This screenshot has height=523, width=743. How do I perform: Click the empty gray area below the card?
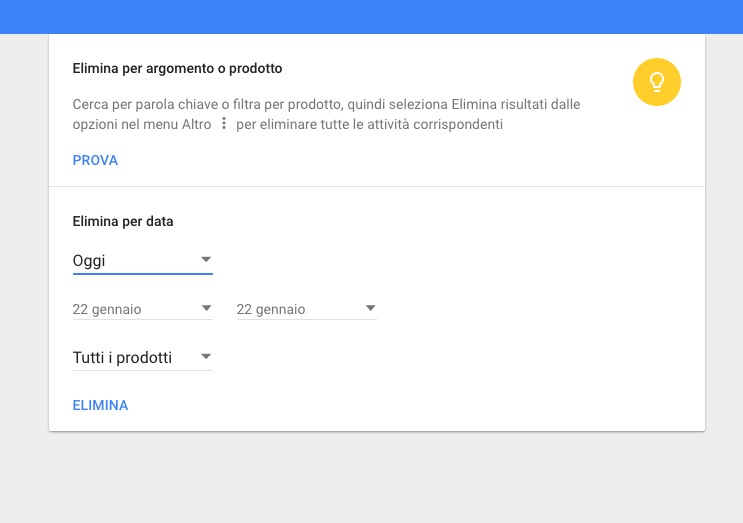[x=371, y=480]
